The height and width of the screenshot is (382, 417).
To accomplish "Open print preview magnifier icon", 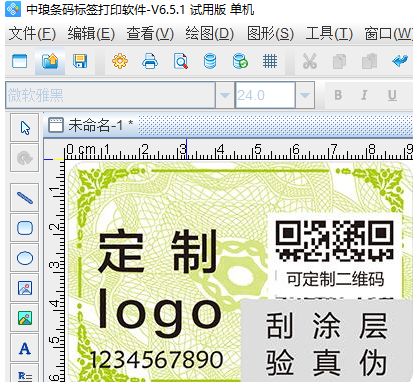I will point(181,61).
